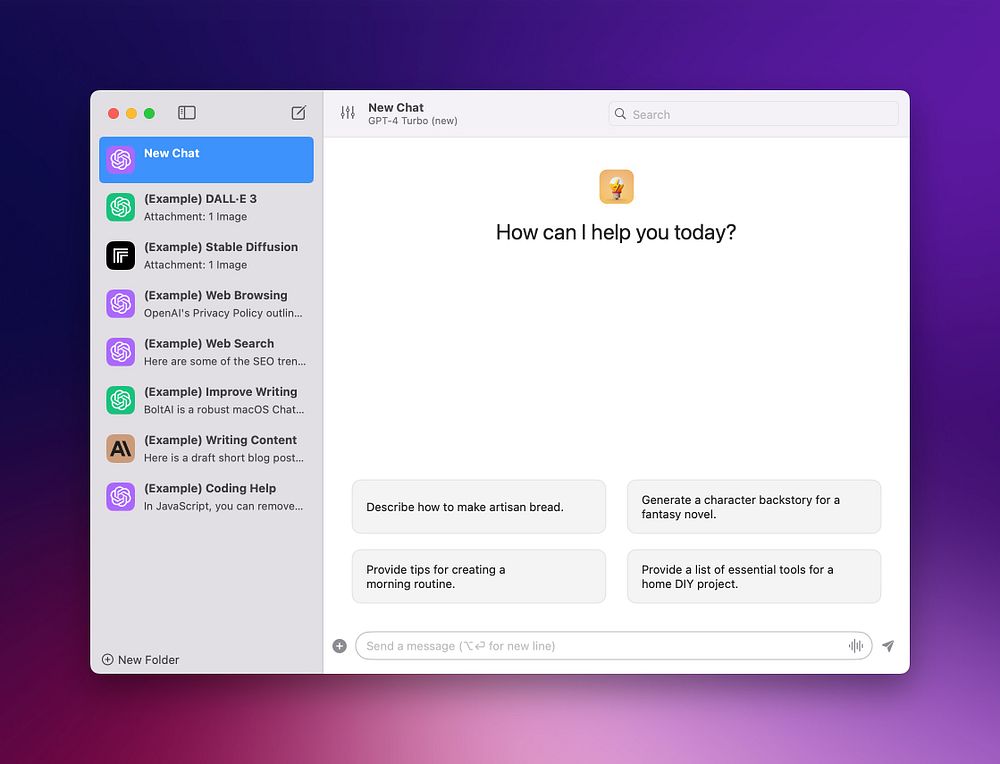The image size is (1000, 764).
Task: Click the plus attachment icon beside message box
Action: click(x=339, y=646)
